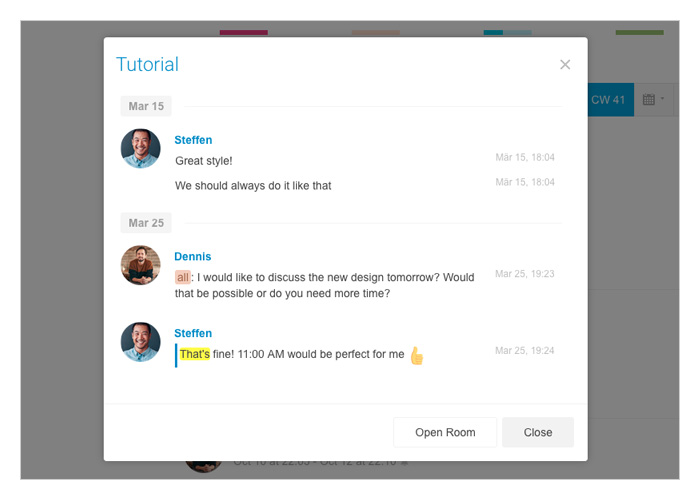This screenshot has height=500, width=700.
Task: Select the CW 41 week tab
Action: [x=610, y=100]
